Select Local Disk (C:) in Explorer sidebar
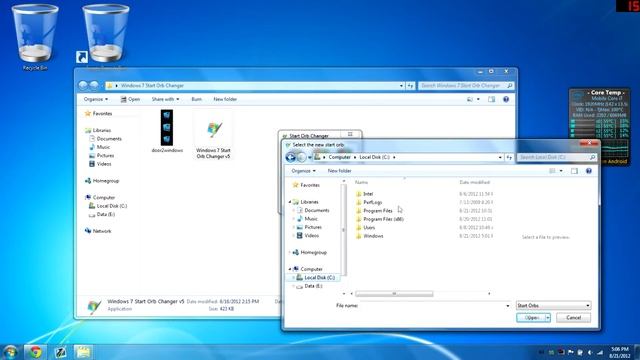This screenshot has height=360, width=640. (108, 206)
